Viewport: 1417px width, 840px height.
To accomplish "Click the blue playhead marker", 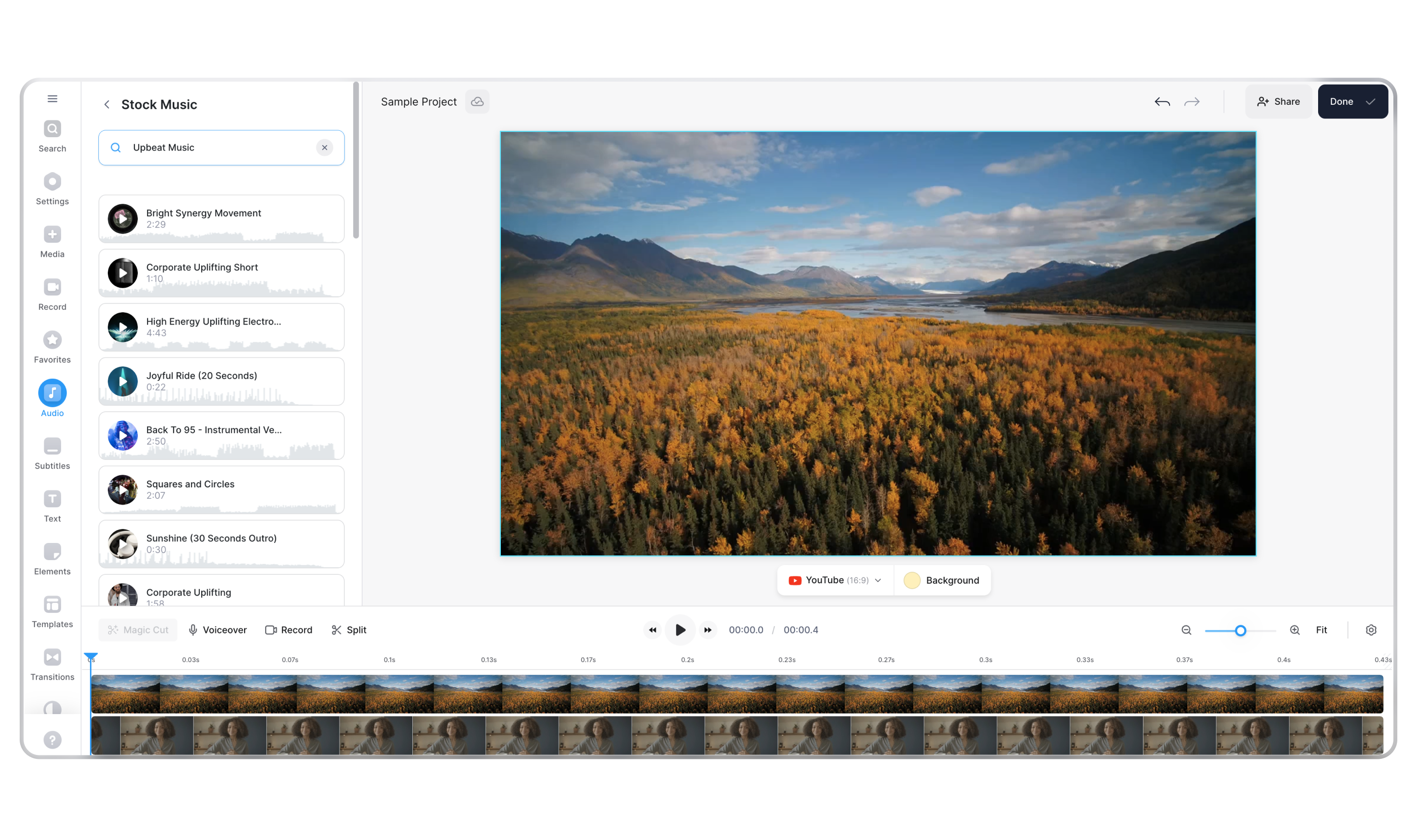I will pyautogui.click(x=91, y=657).
